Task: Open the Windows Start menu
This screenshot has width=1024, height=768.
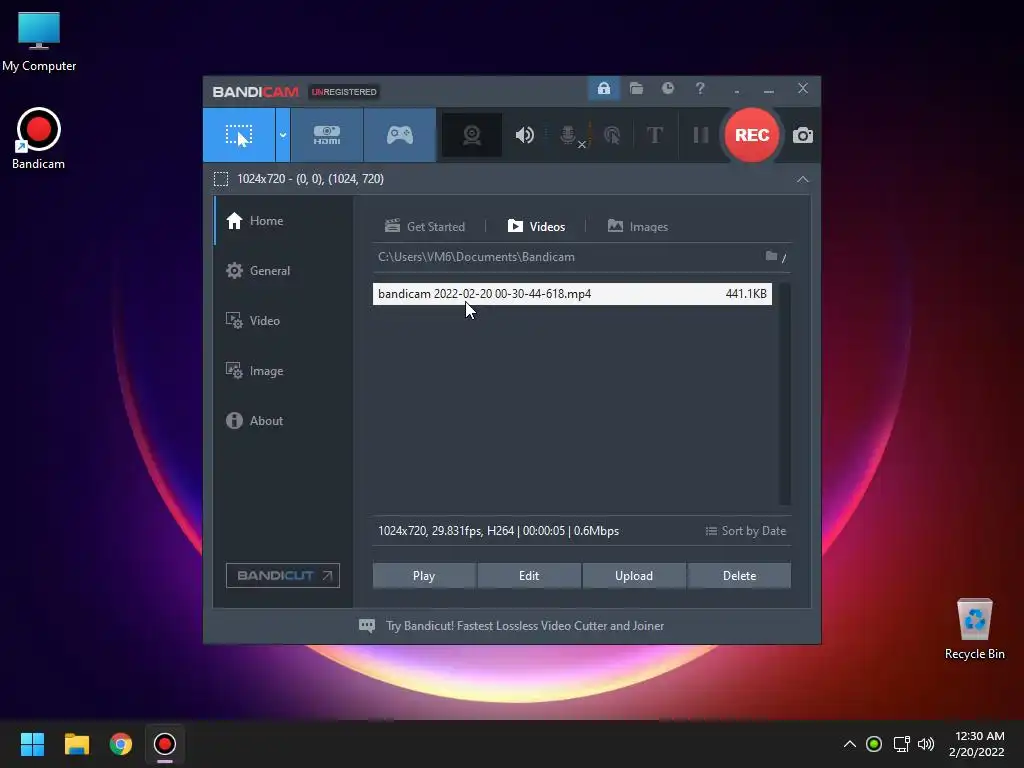Action: [32, 744]
